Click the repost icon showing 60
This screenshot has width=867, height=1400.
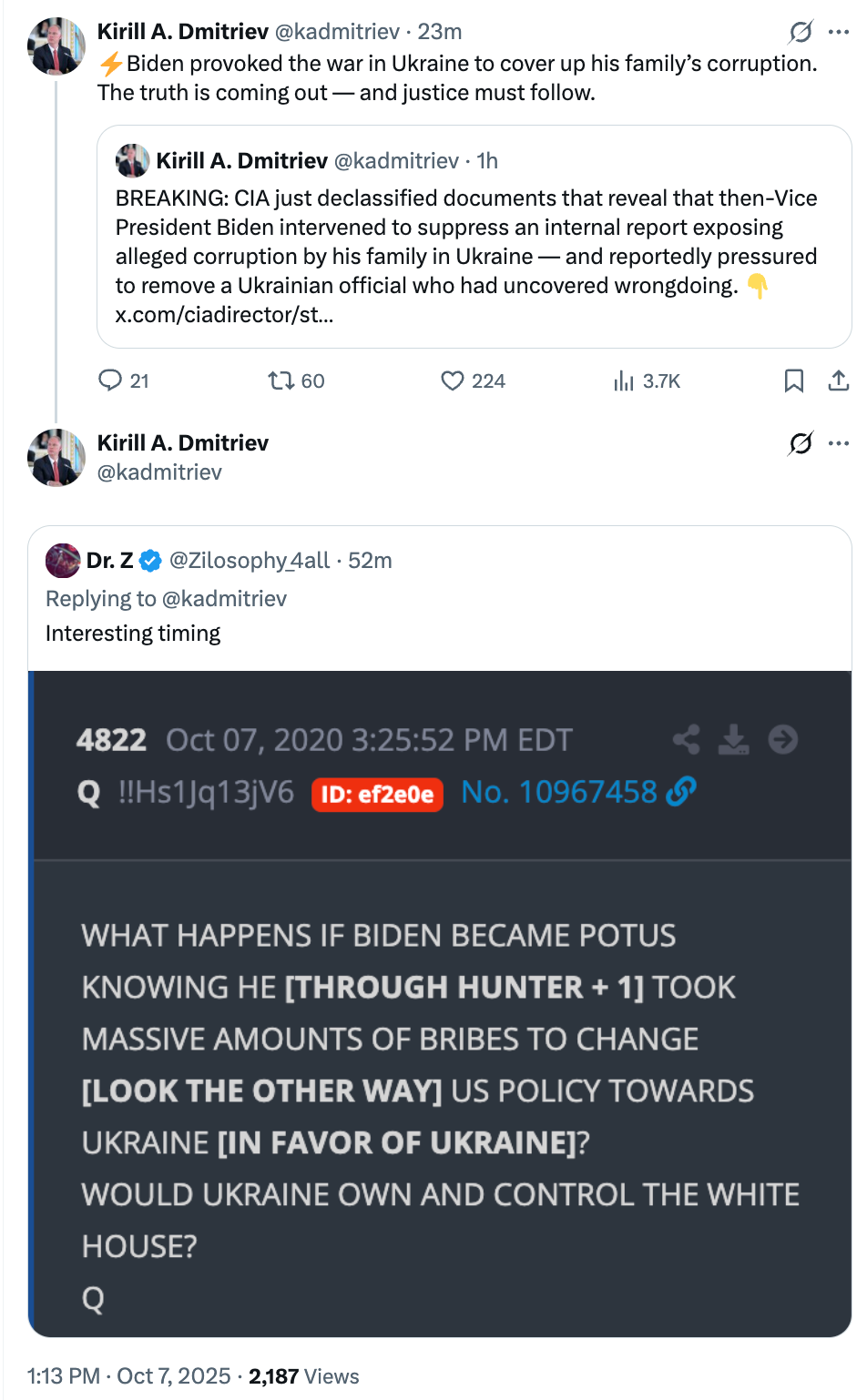pyautogui.click(x=280, y=380)
